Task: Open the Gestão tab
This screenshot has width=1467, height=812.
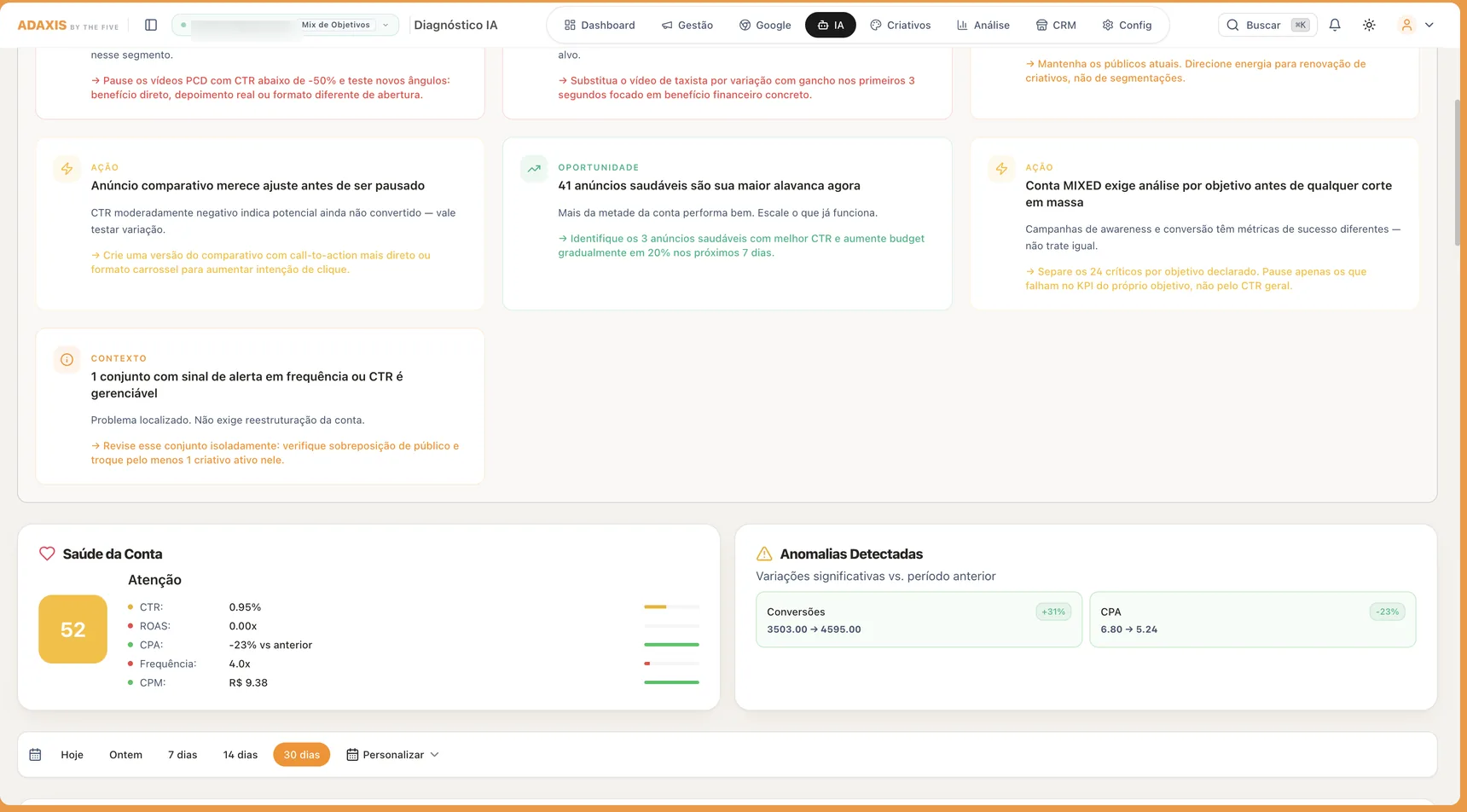Action: coord(687,25)
